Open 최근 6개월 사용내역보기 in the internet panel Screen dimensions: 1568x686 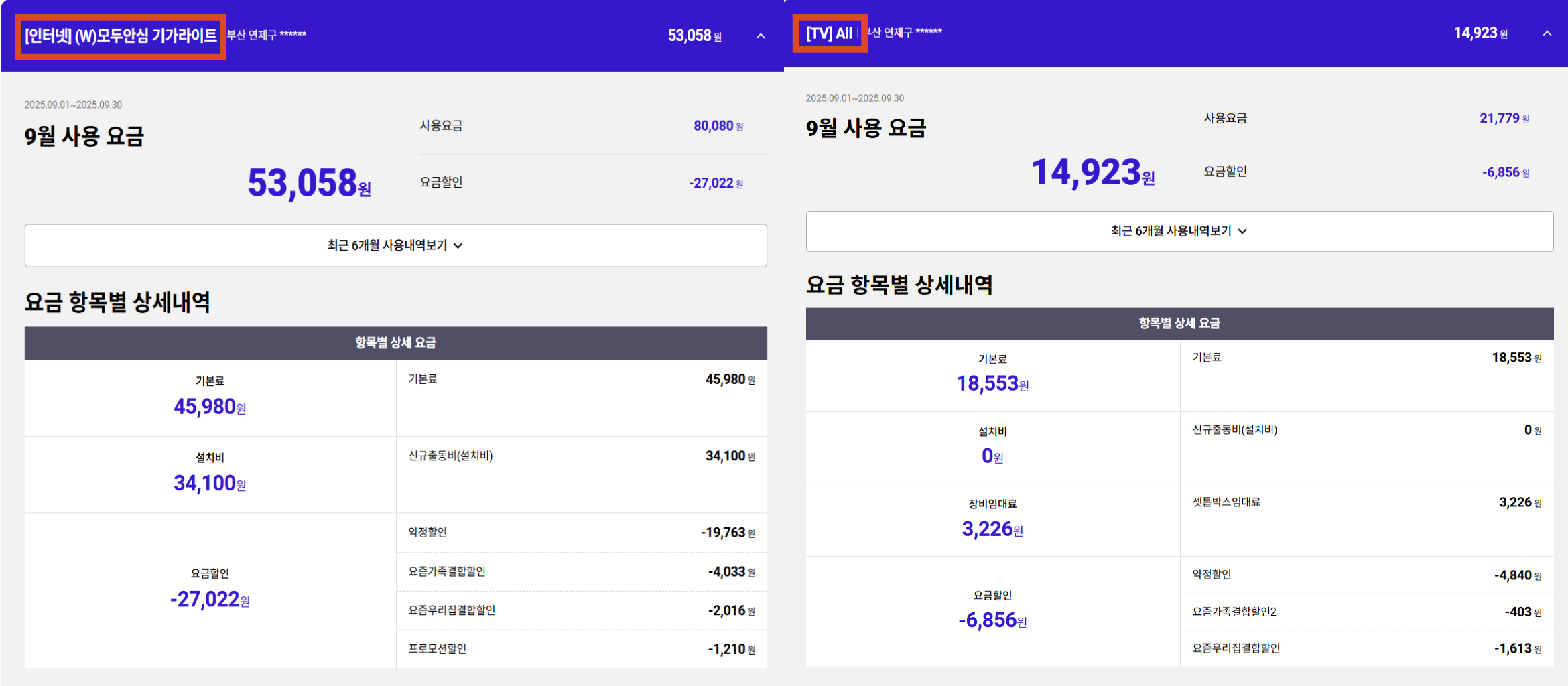coord(395,245)
